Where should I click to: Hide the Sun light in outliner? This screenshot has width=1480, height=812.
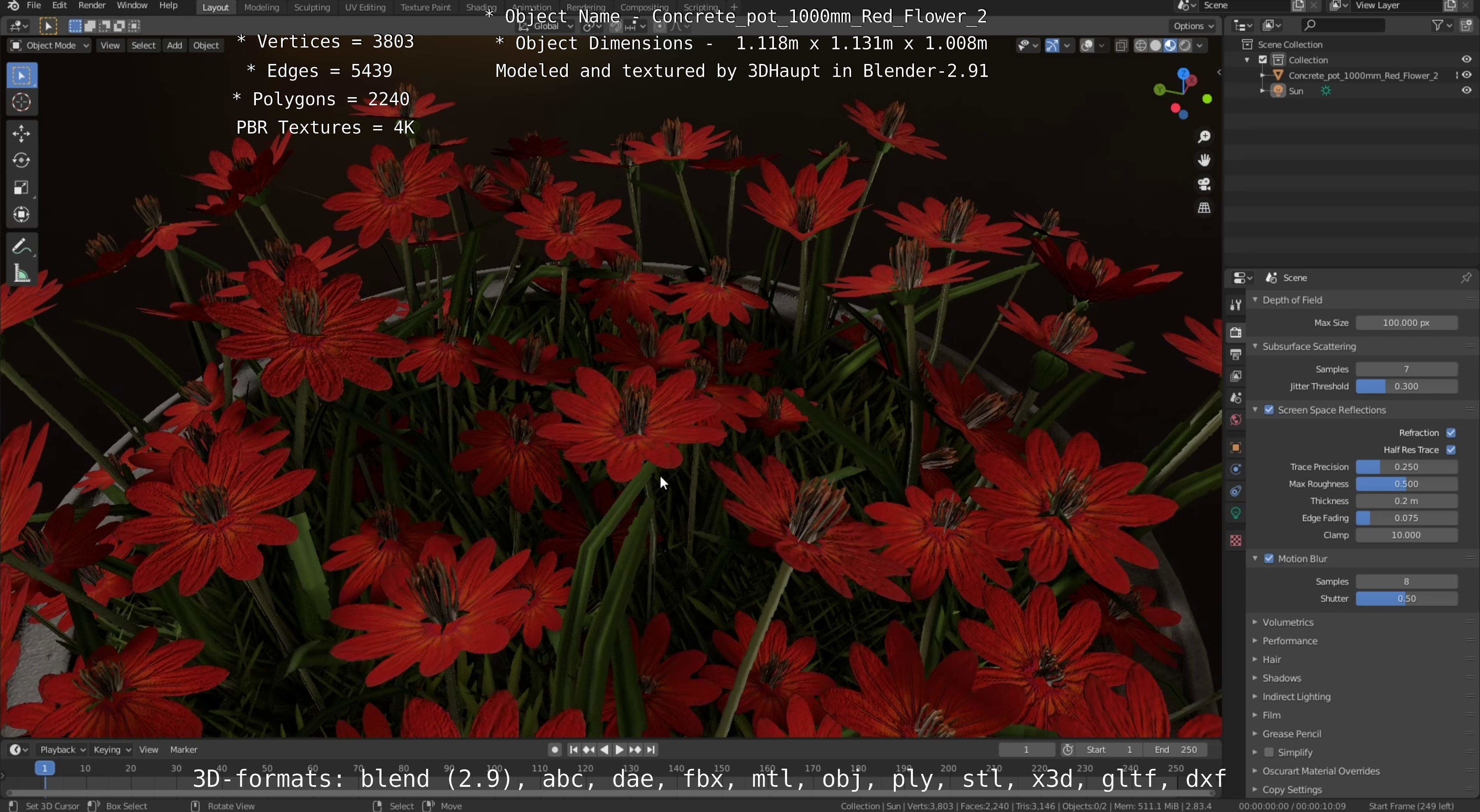(x=1466, y=90)
